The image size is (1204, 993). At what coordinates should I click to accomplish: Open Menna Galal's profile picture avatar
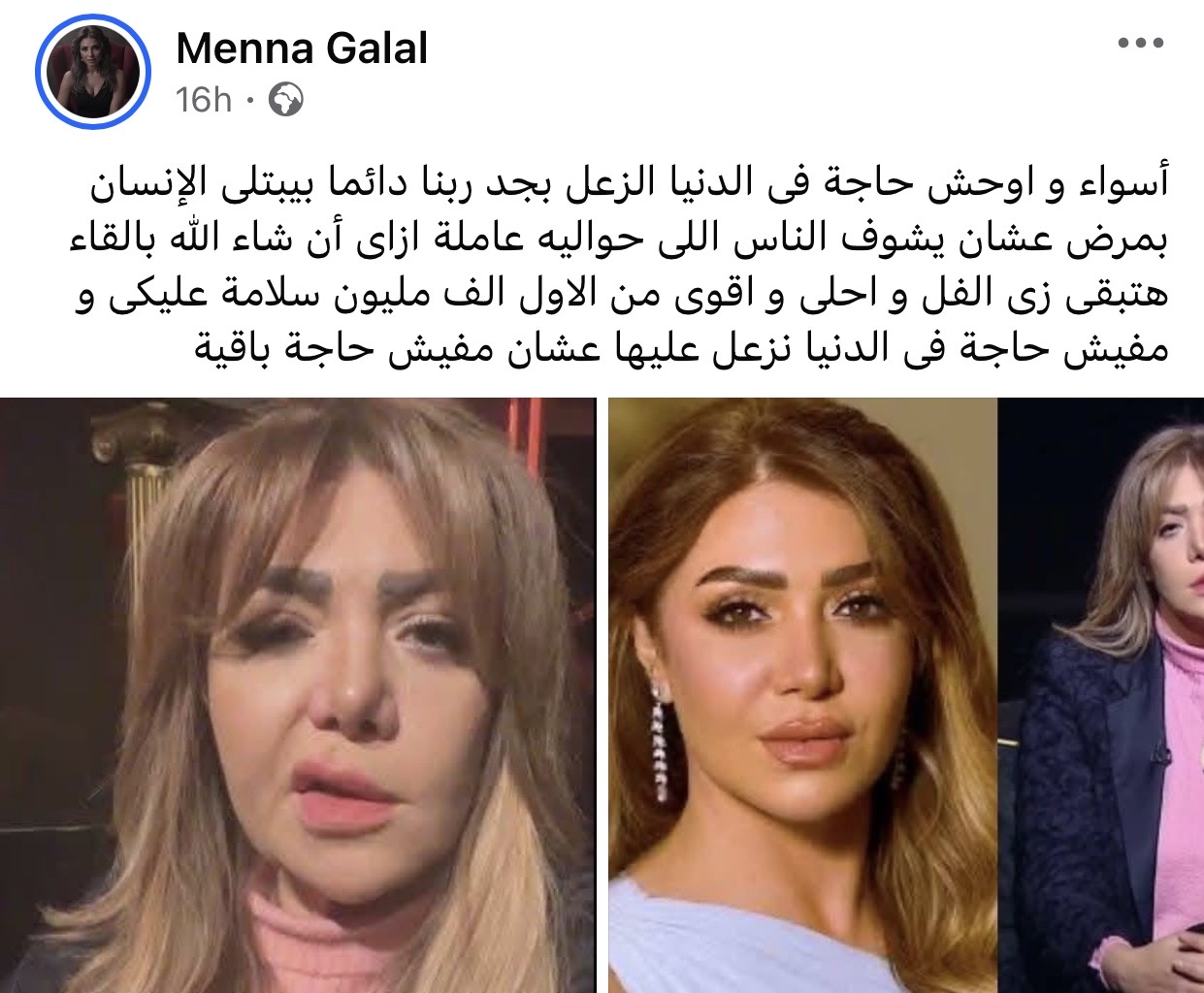[x=93, y=72]
